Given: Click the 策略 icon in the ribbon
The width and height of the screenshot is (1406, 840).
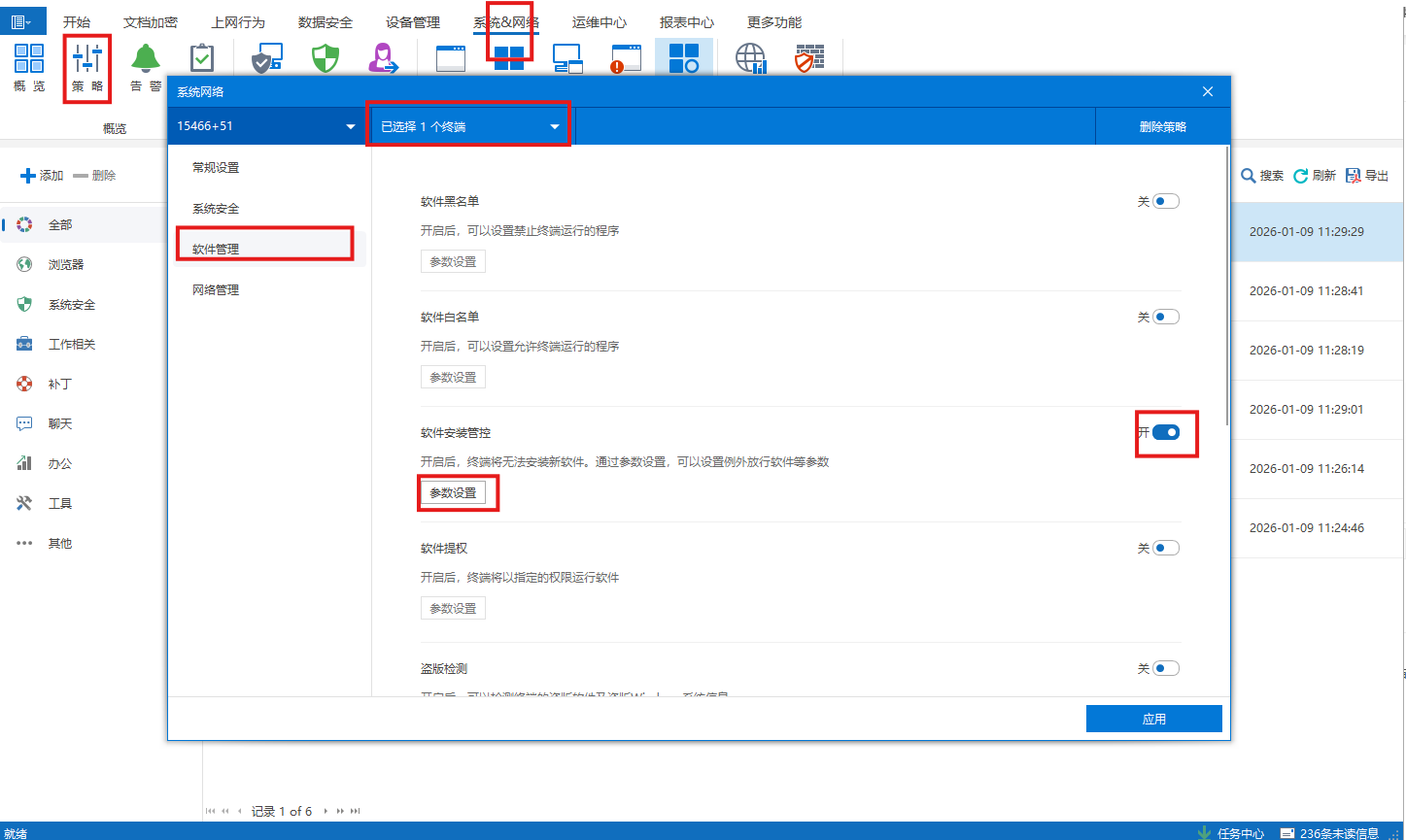Looking at the screenshot, I should (86, 64).
